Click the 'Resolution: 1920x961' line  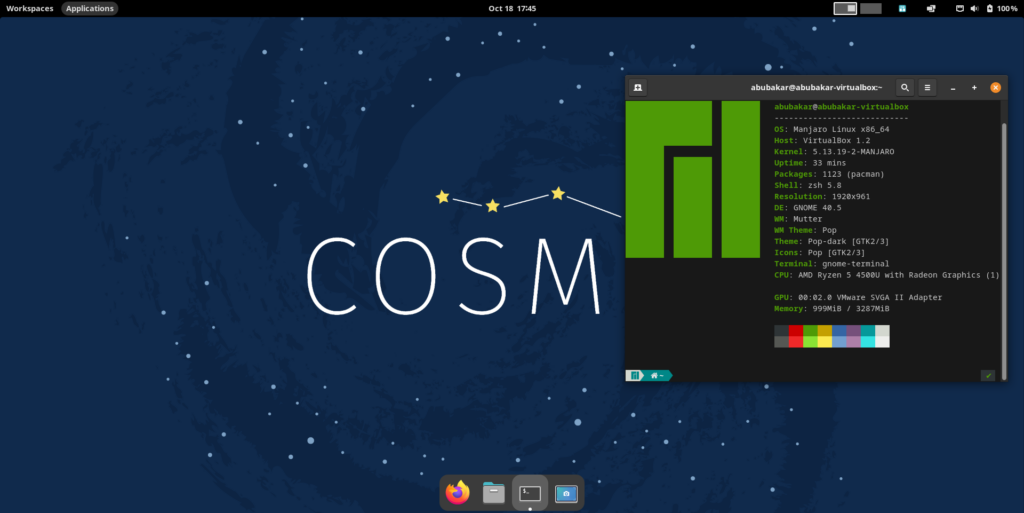[x=822, y=196]
